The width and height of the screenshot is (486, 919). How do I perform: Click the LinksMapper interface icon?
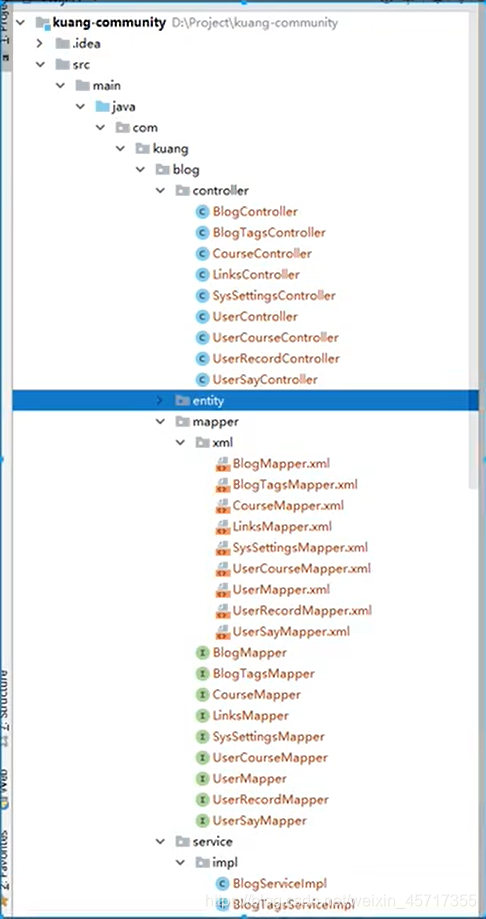(x=202, y=716)
